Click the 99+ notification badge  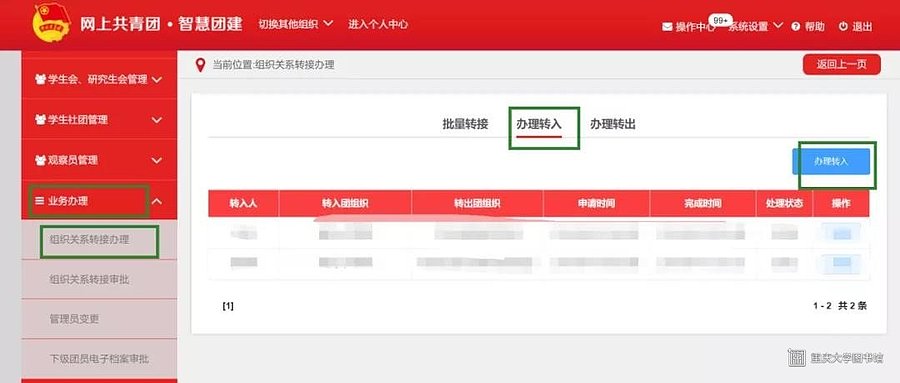click(x=720, y=20)
